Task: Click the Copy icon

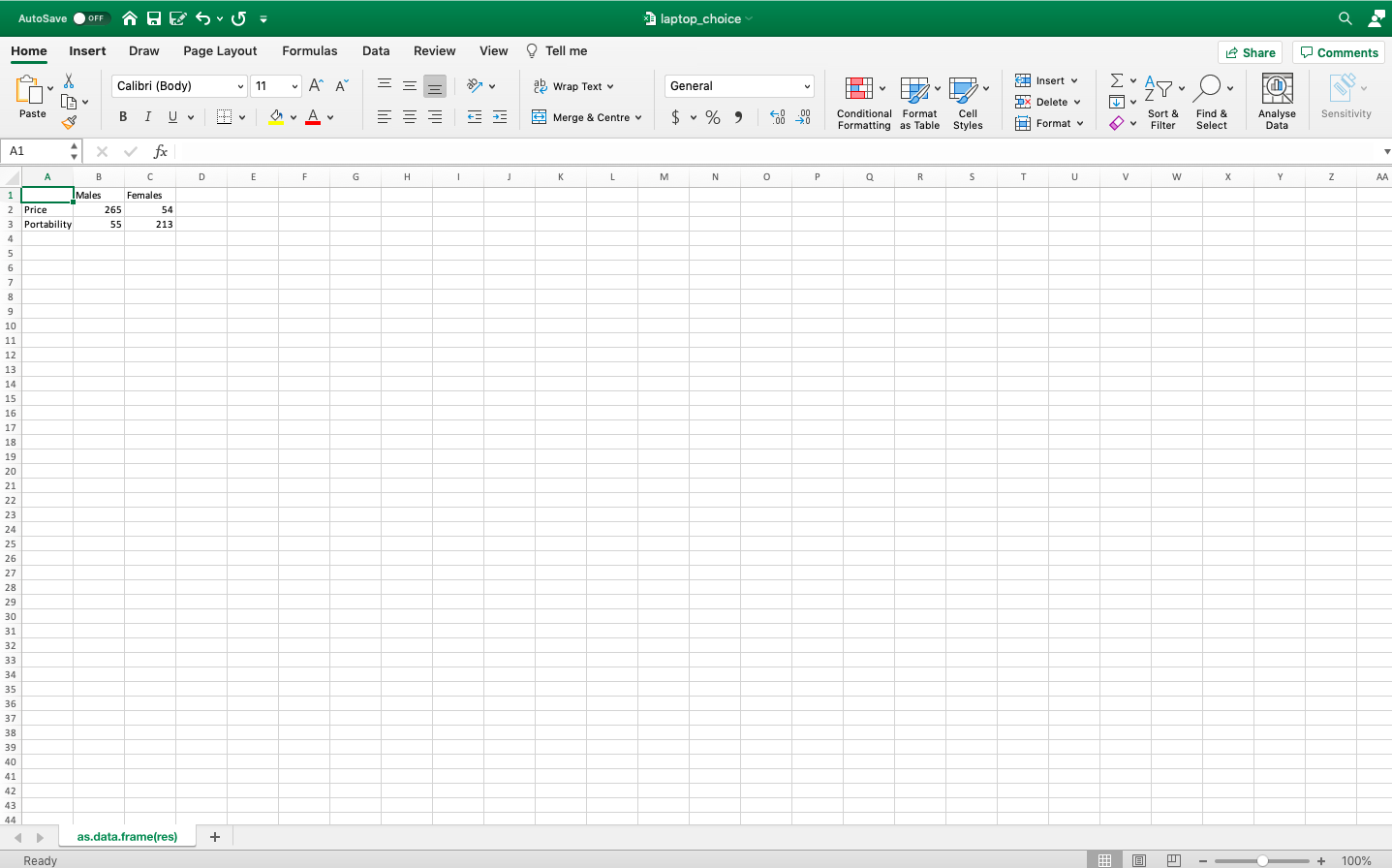Action: (x=69, y=102)
